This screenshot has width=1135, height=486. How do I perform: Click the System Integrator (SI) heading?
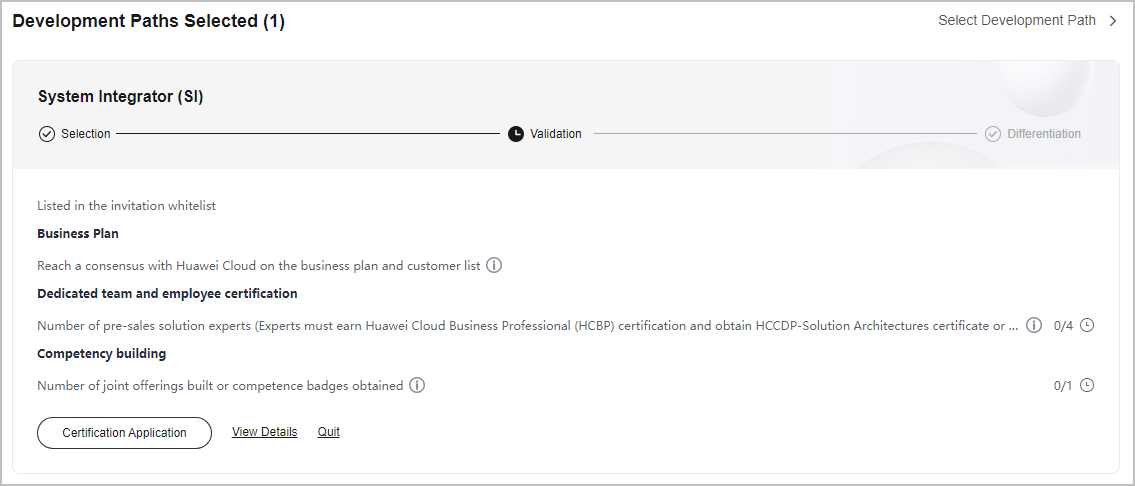[120, 96]
